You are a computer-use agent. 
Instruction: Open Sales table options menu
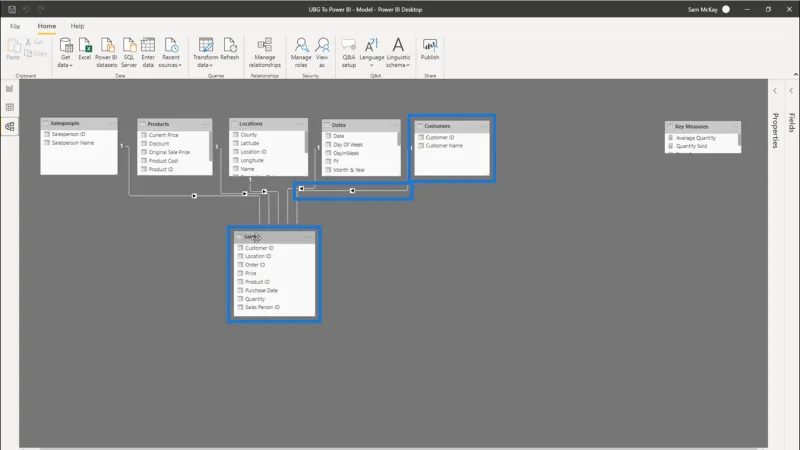[x=308, y=237]
